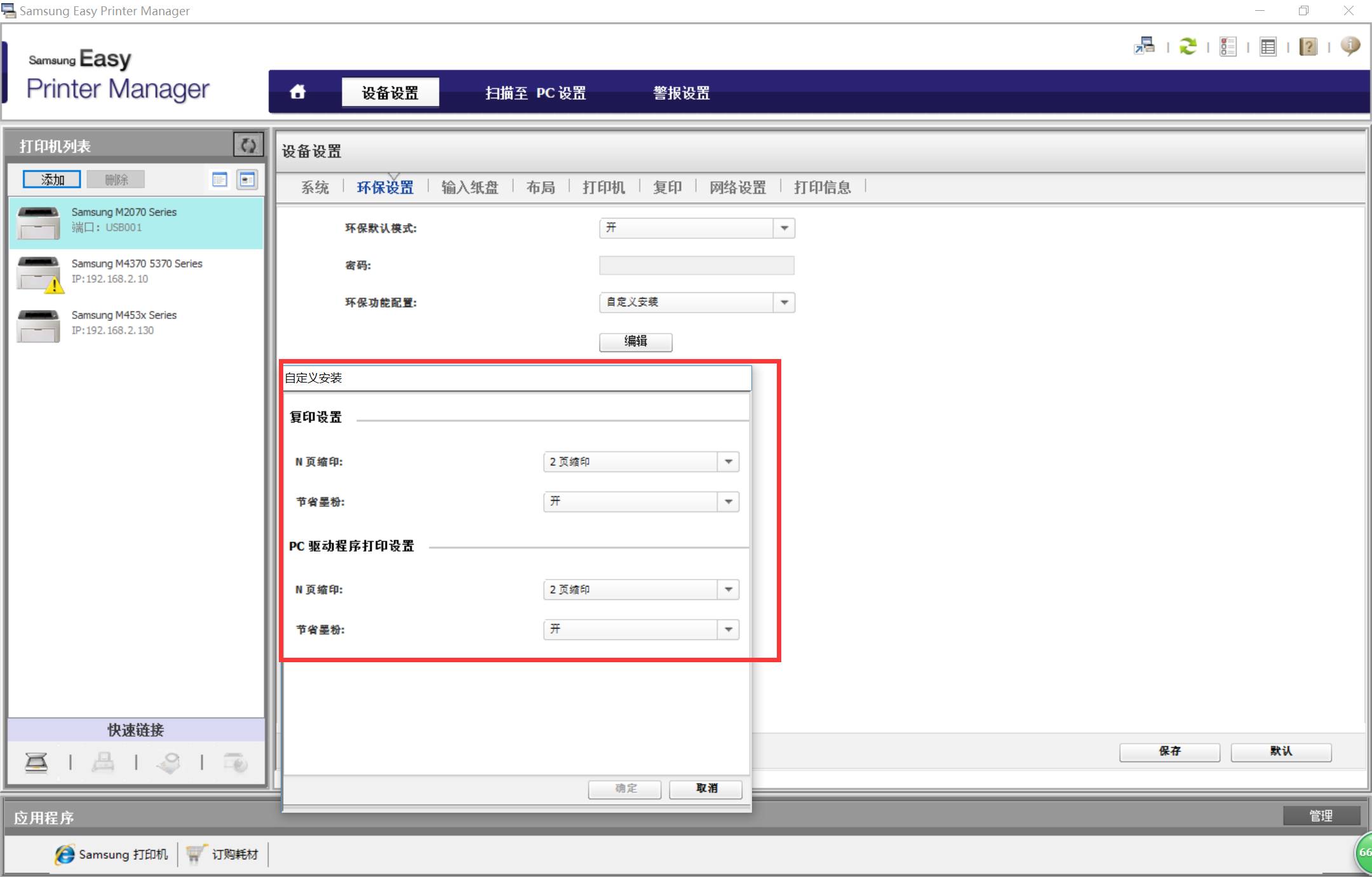
Task: Open the 复印 sub-tab
Action: [x=668, y=187]
